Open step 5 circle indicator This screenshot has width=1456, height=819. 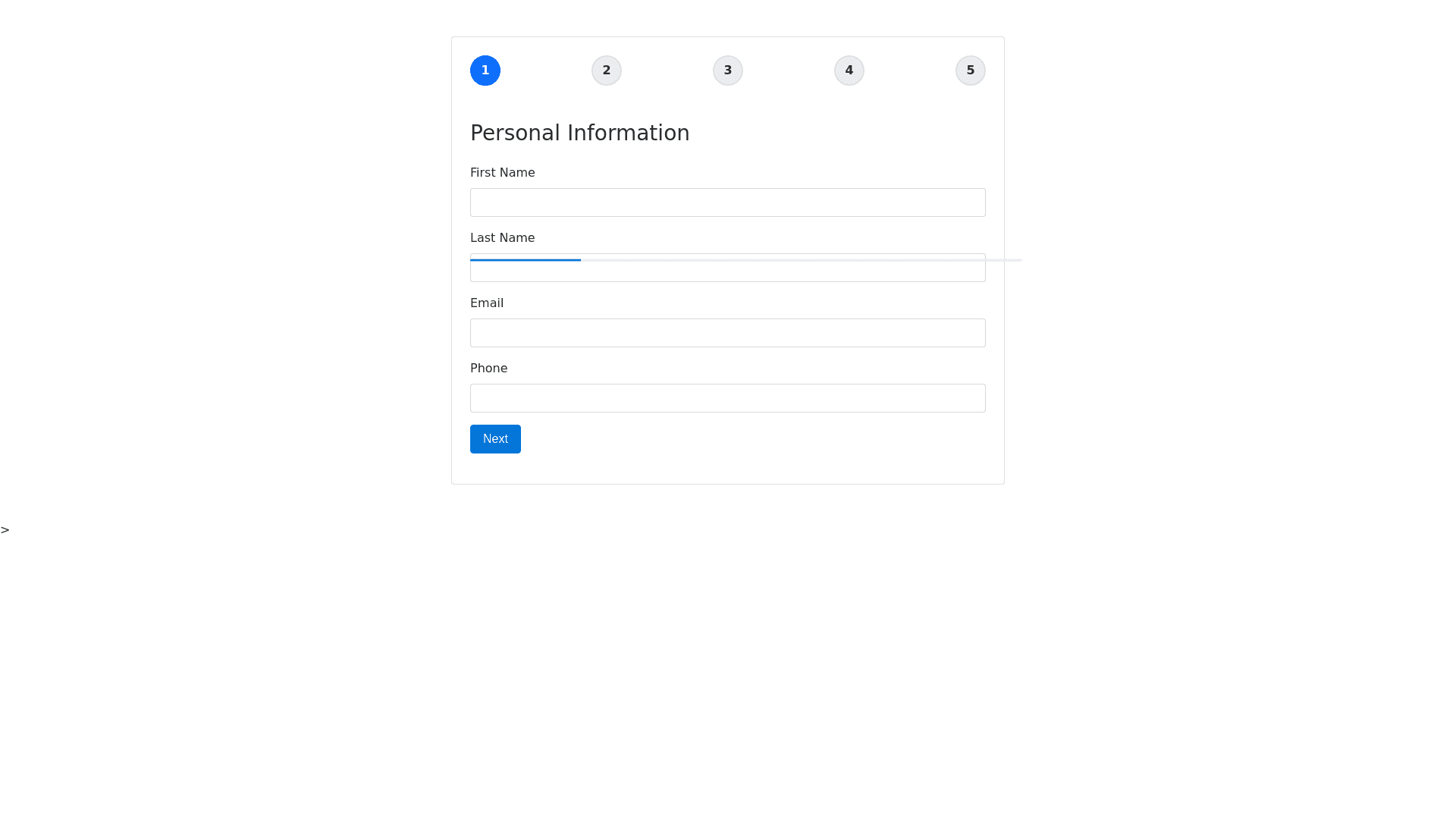tap(971, 71)
